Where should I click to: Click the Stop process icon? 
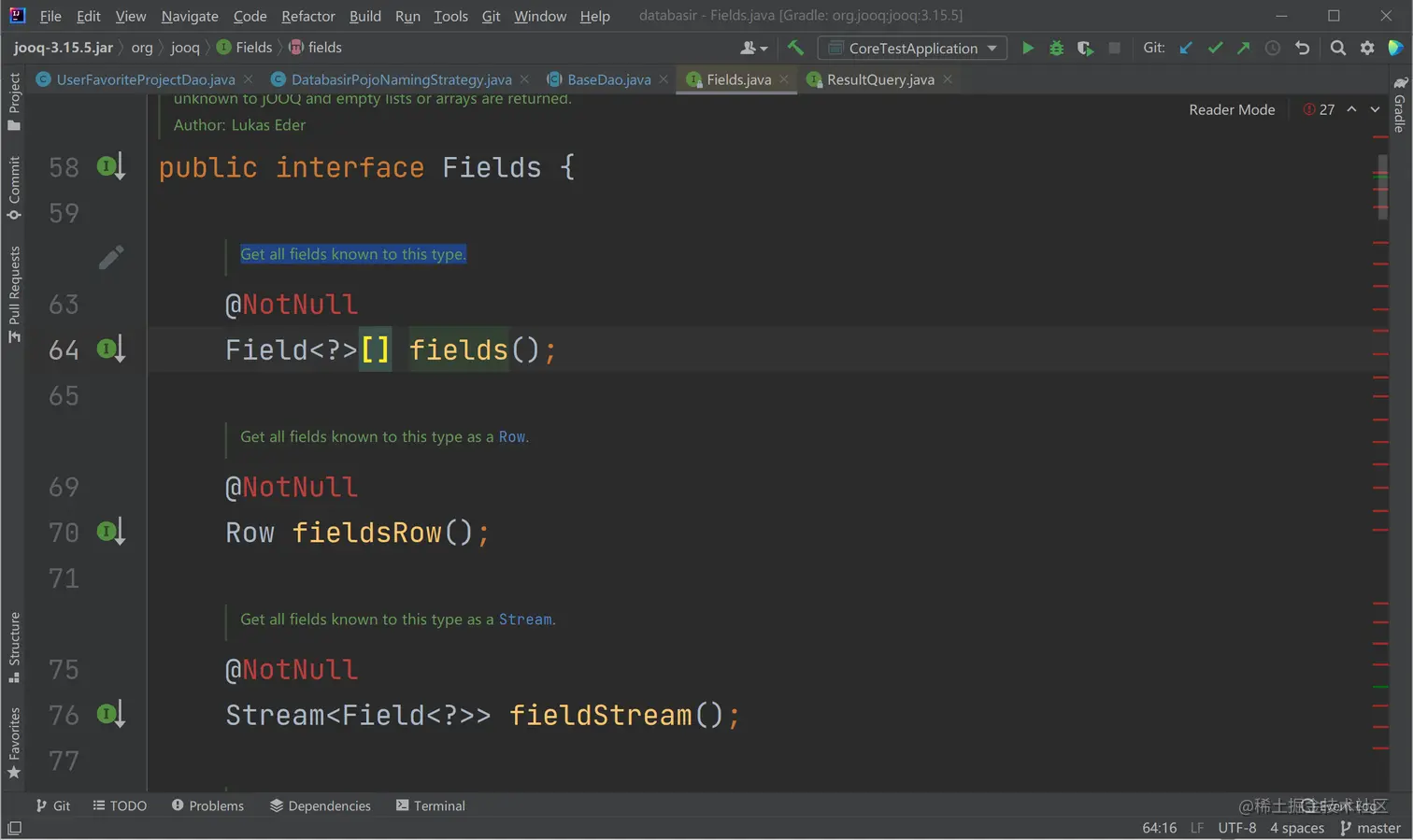1114,48
